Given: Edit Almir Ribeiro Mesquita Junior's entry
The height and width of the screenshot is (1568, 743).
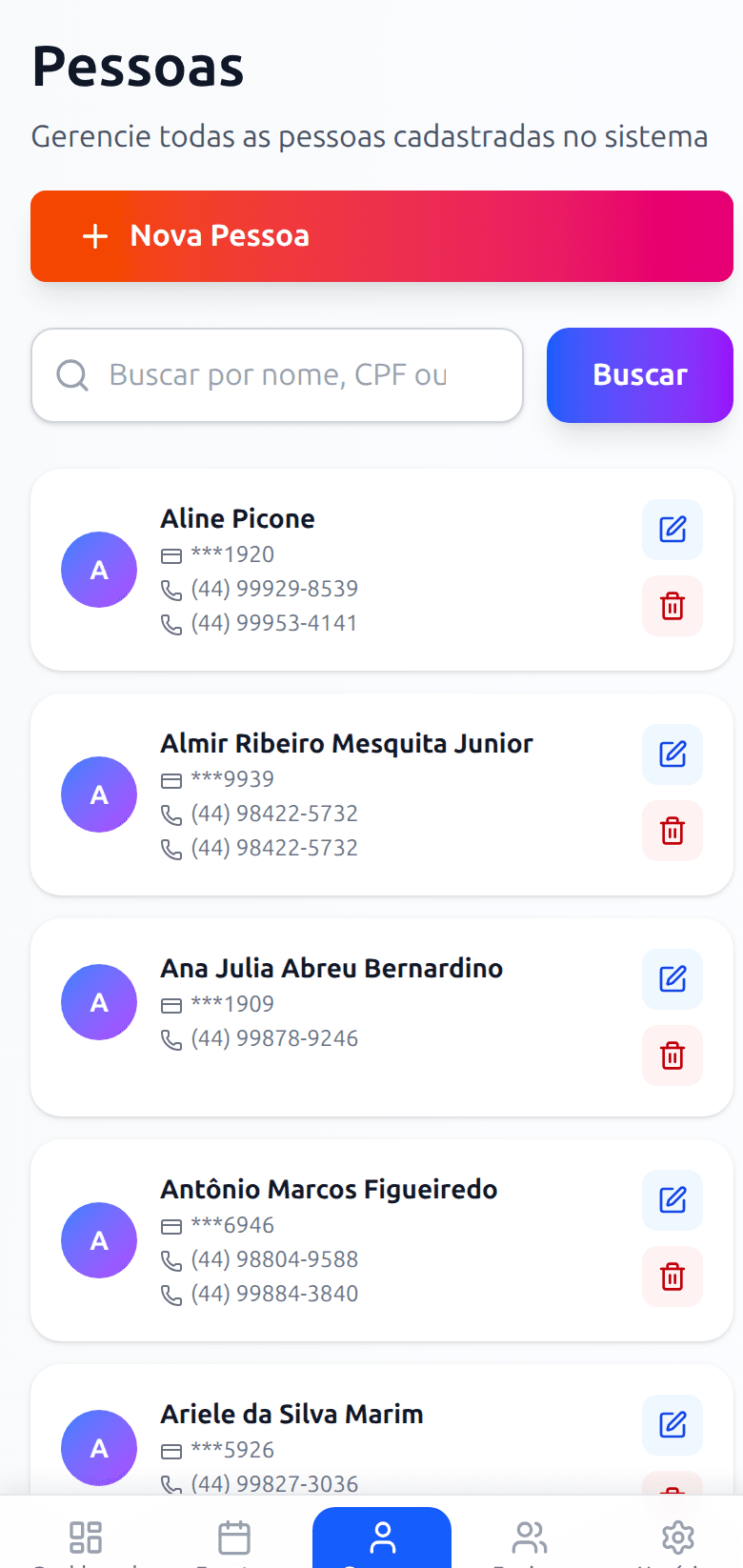Looking at the screenshot, I should (x=673, y=754).
